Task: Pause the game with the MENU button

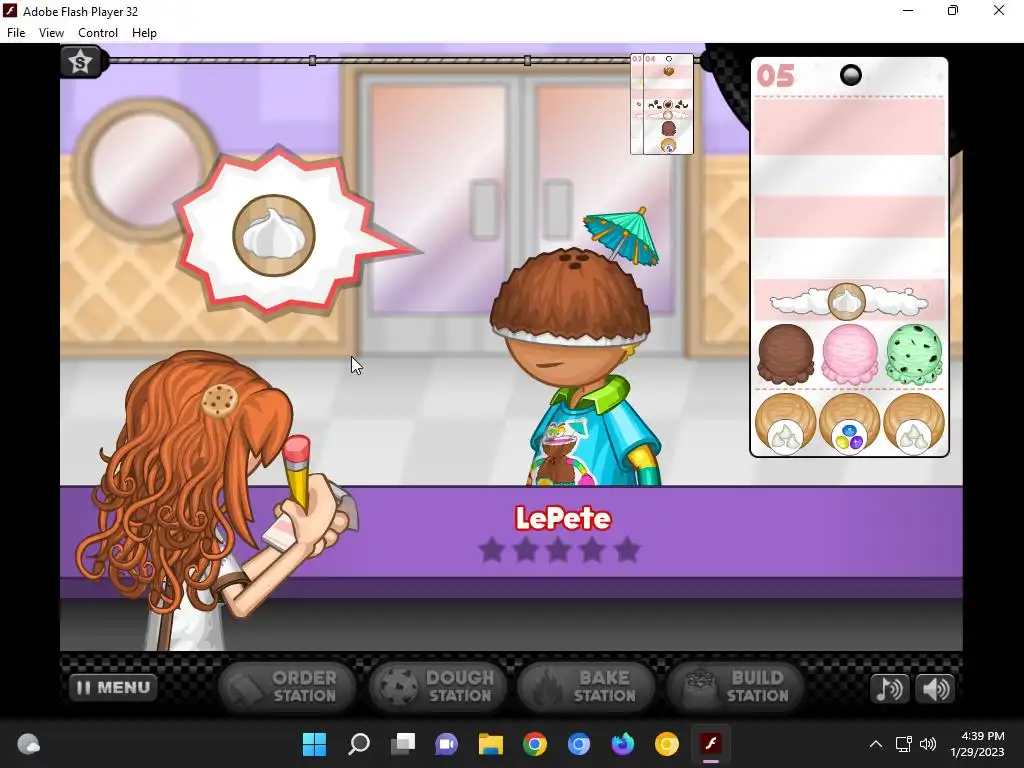Action: [114, 688]
